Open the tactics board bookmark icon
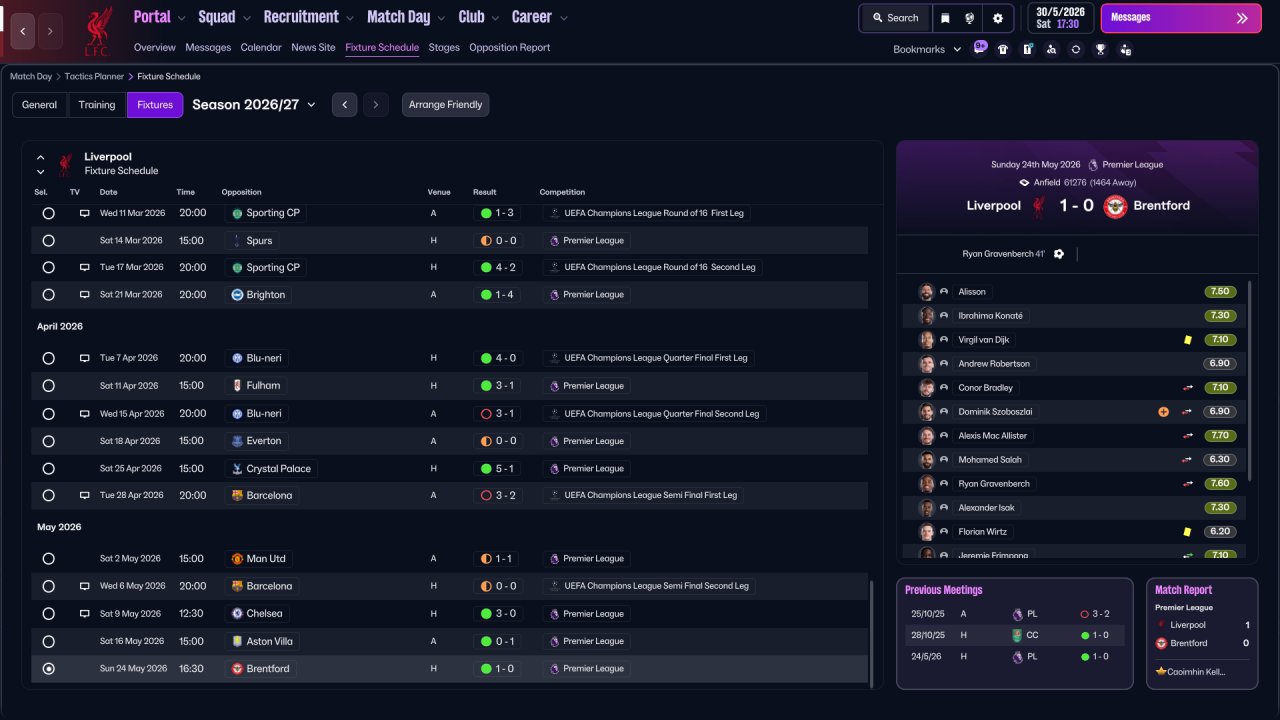The height and width of the screenshot is (720, 1280). (1027, 49)
